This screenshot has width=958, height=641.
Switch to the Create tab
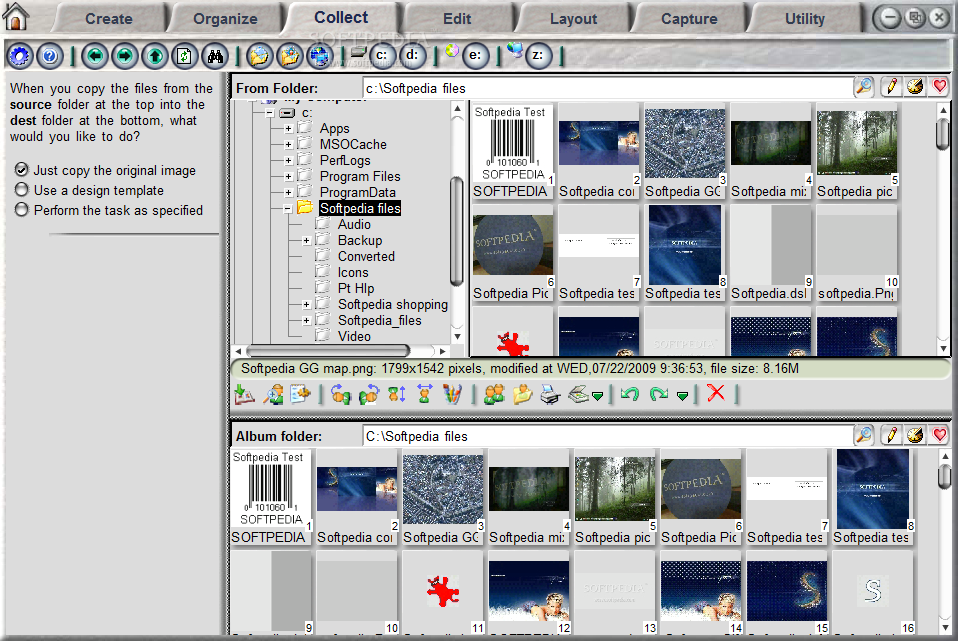coord(109,18)
